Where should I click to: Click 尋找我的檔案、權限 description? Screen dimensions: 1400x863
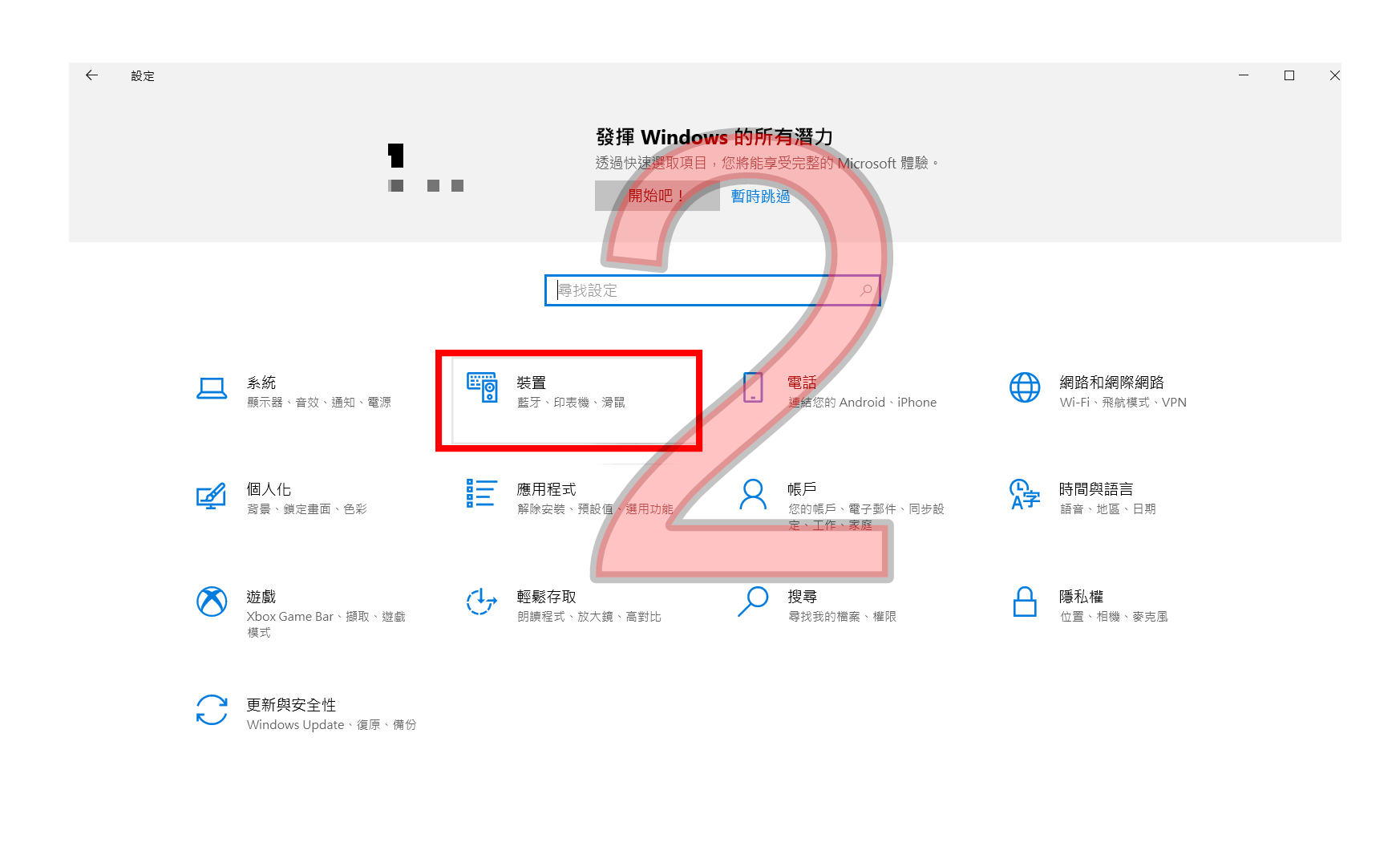pos(842,617)
